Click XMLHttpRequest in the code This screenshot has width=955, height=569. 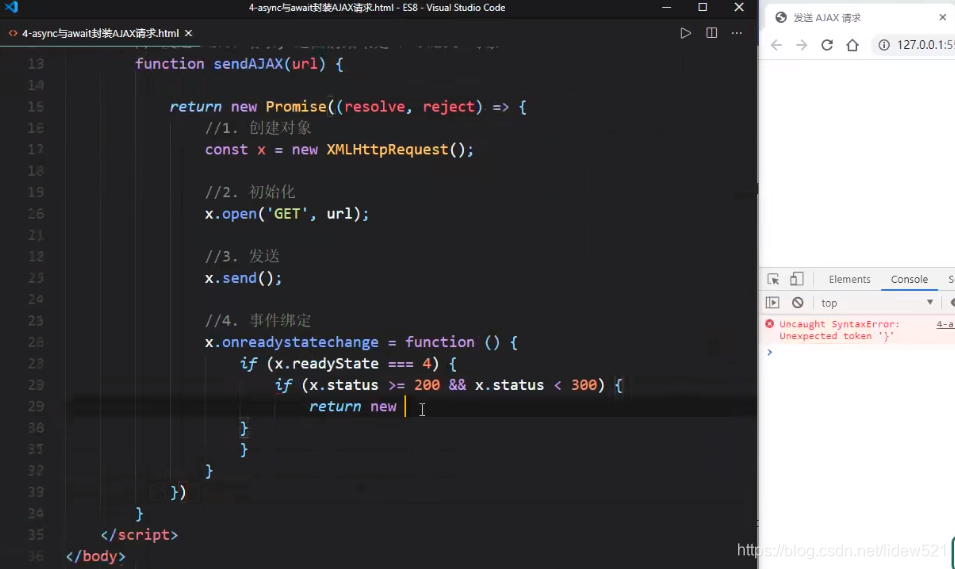[387, 149]
